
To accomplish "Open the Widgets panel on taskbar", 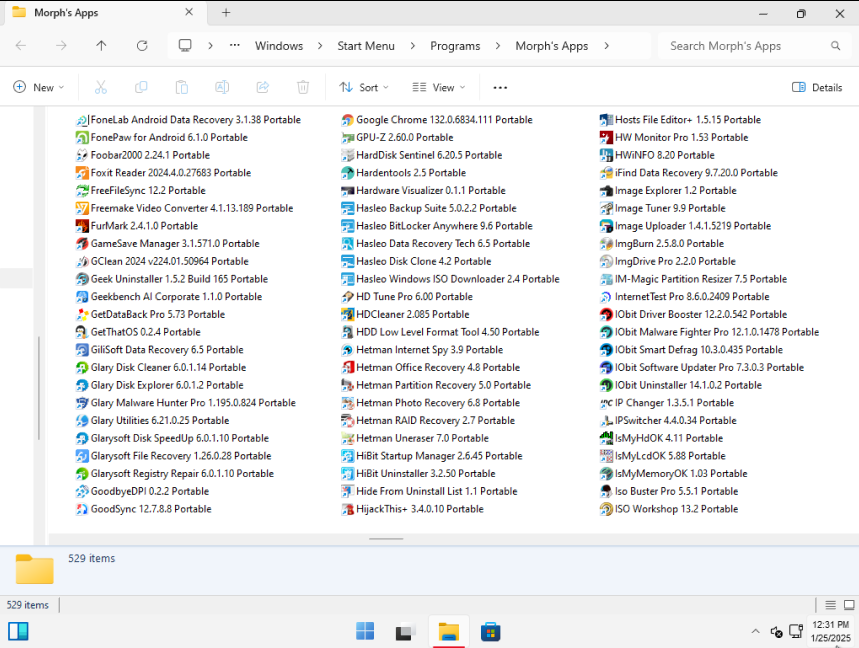I will (x=18, y=632).
